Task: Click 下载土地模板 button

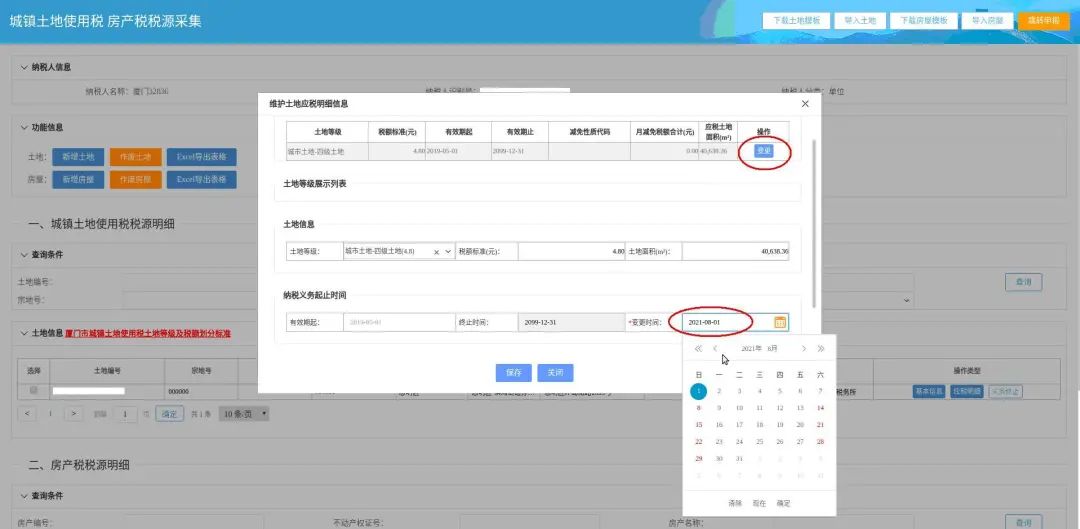Action: [796, 21]
